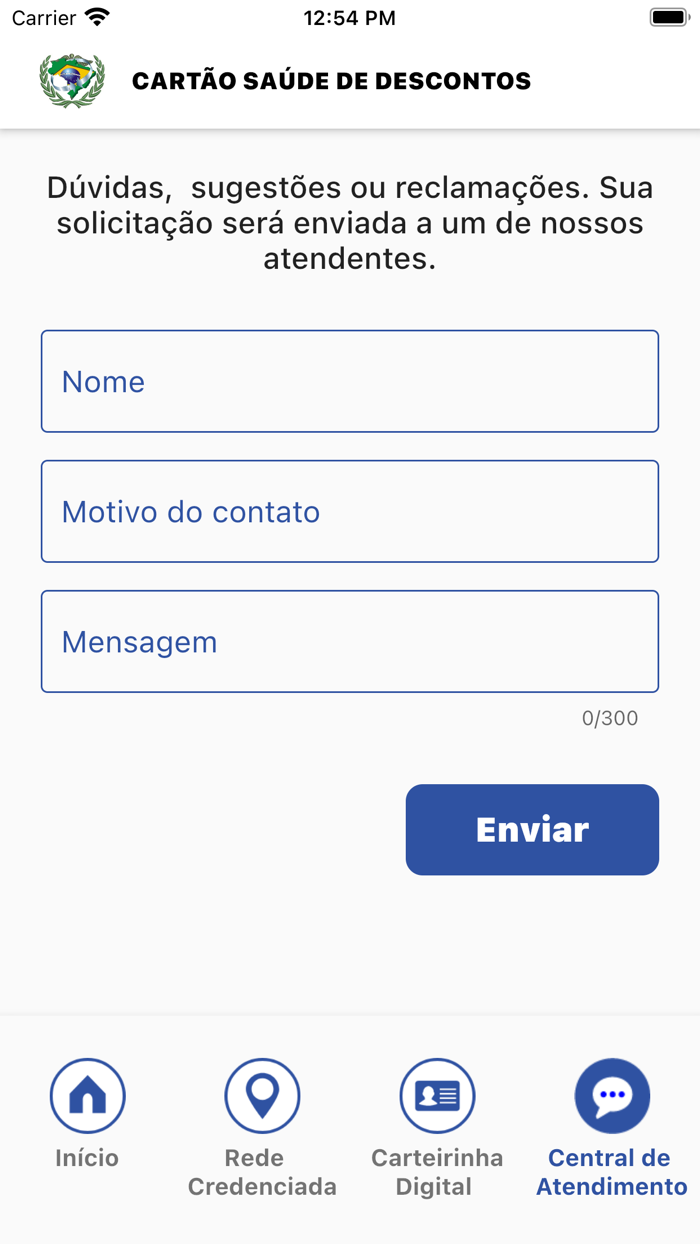The image size is (700, 1244).
Task: Tap the CARTÃO SAÚDE DE DESCONTOS title
Action: (331, 81)
